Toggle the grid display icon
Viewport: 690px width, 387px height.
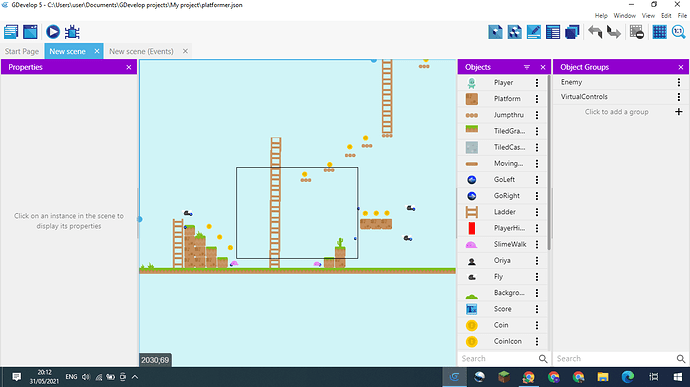tap(659, 32)
